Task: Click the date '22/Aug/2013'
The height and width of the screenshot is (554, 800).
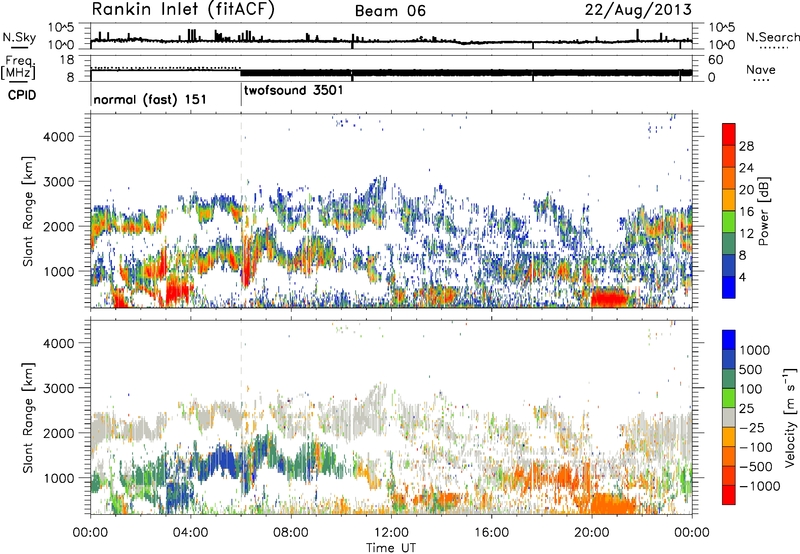Action: (638, 10)
